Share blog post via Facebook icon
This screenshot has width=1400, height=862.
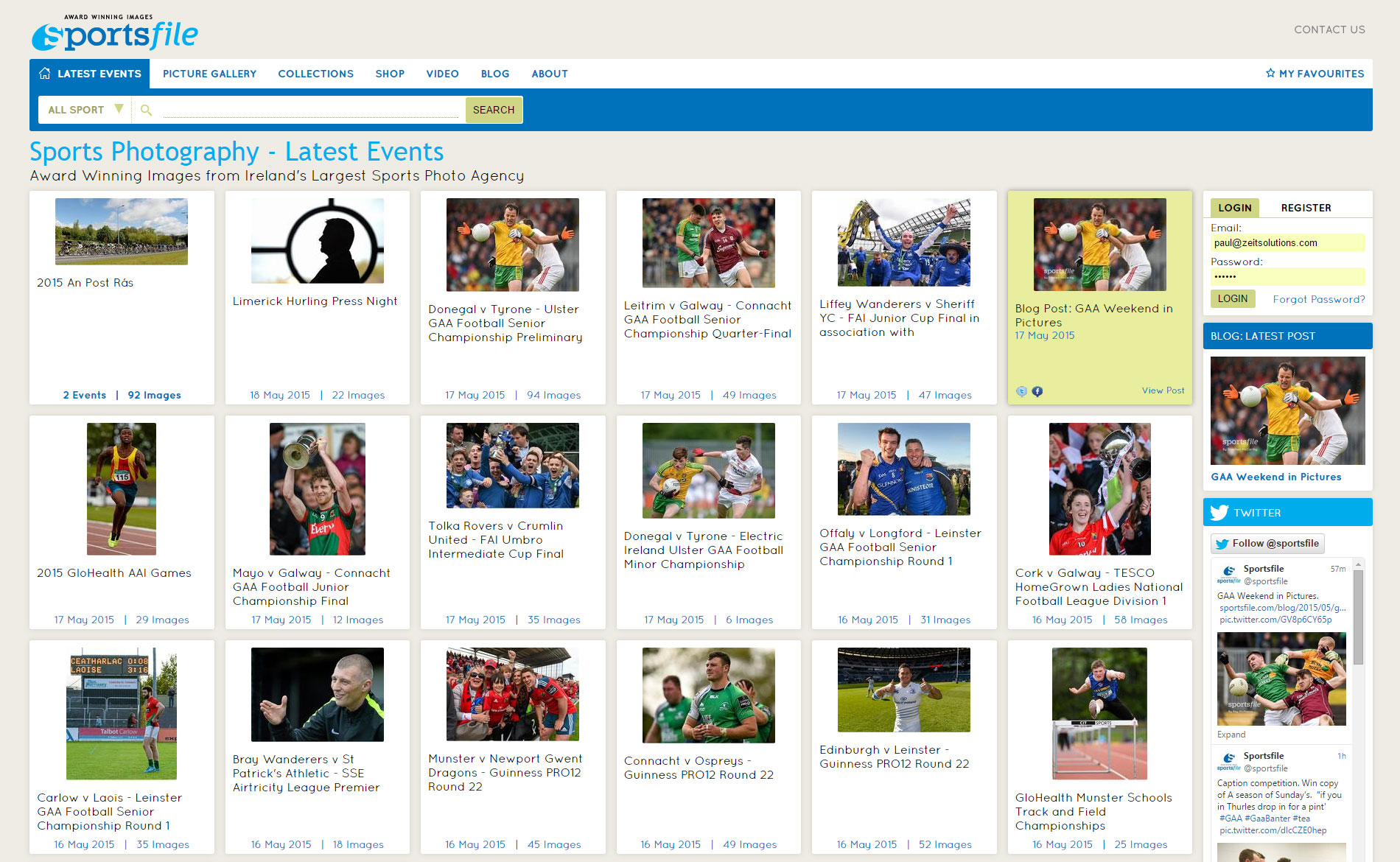coord(1037,391)
